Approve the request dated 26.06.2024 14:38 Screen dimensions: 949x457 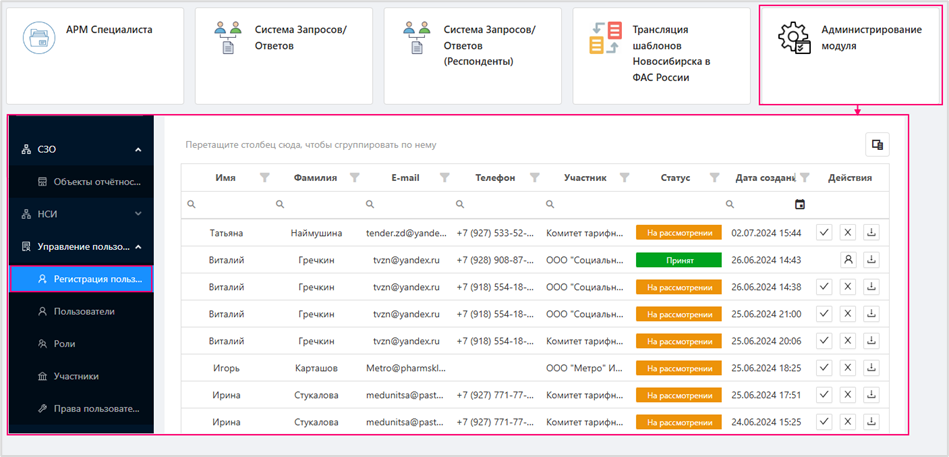824,286
